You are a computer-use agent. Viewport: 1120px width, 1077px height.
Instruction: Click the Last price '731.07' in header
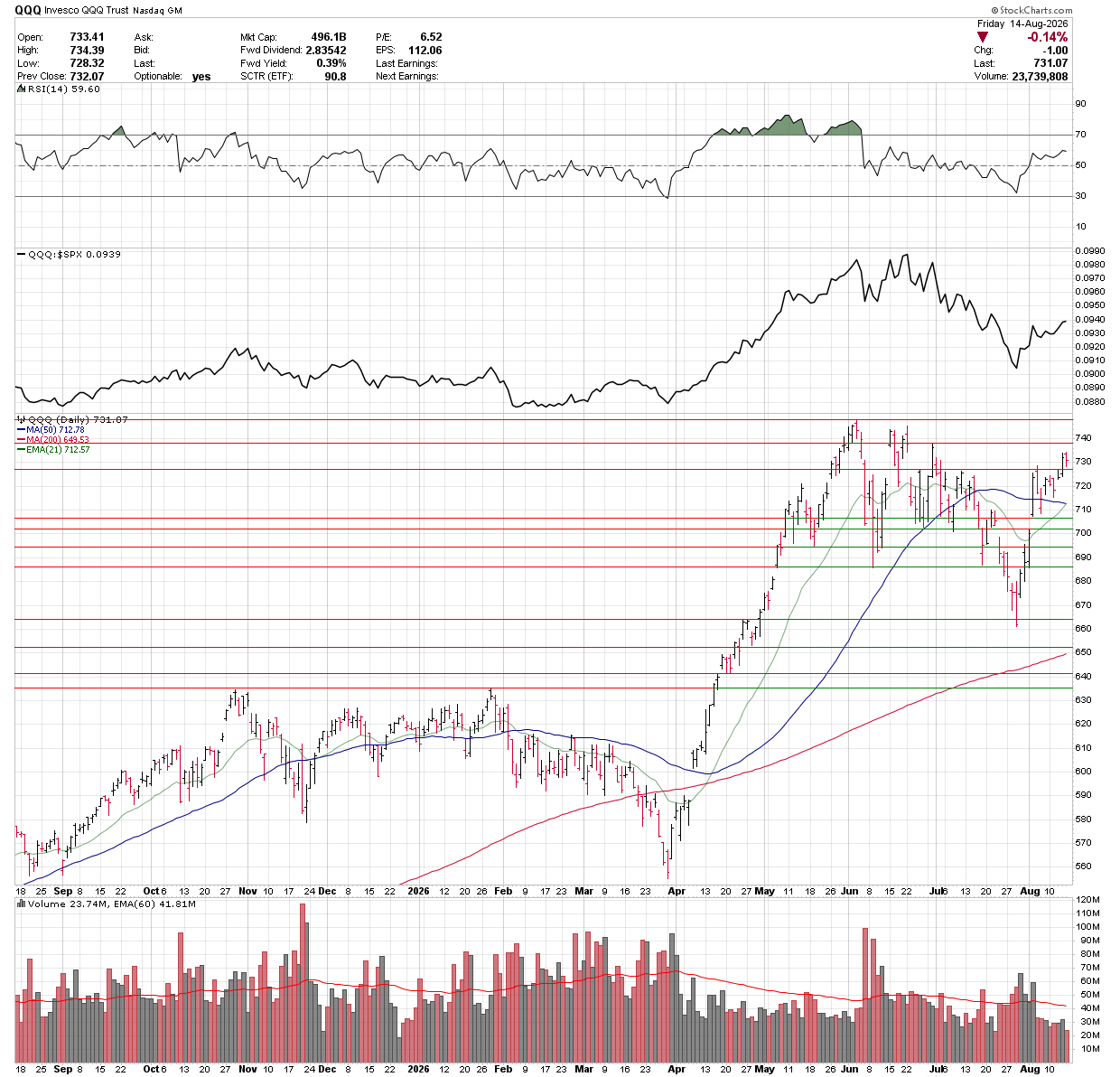click(1051, 63)
